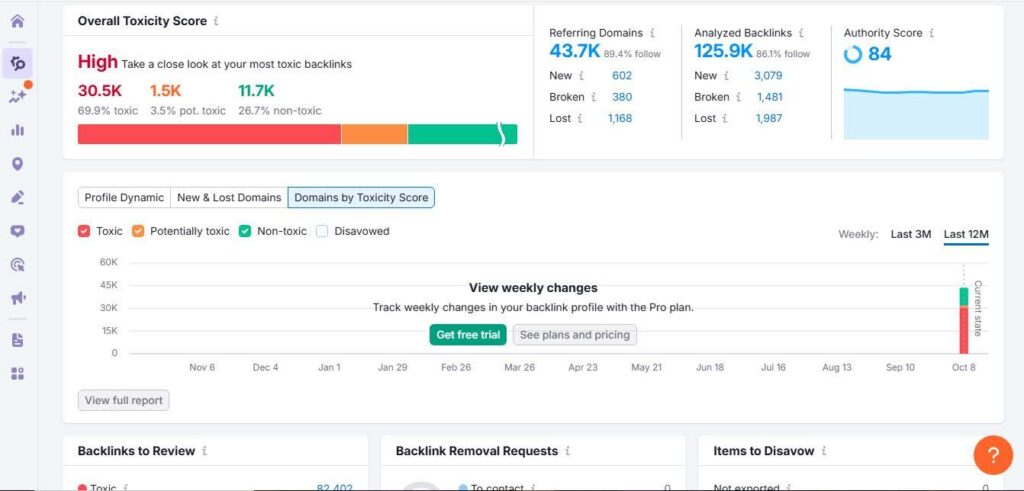This screenshot has width=1024, height=491.
Task: Select New & Lost Domains tab
Action: click(x=229, y=198)
